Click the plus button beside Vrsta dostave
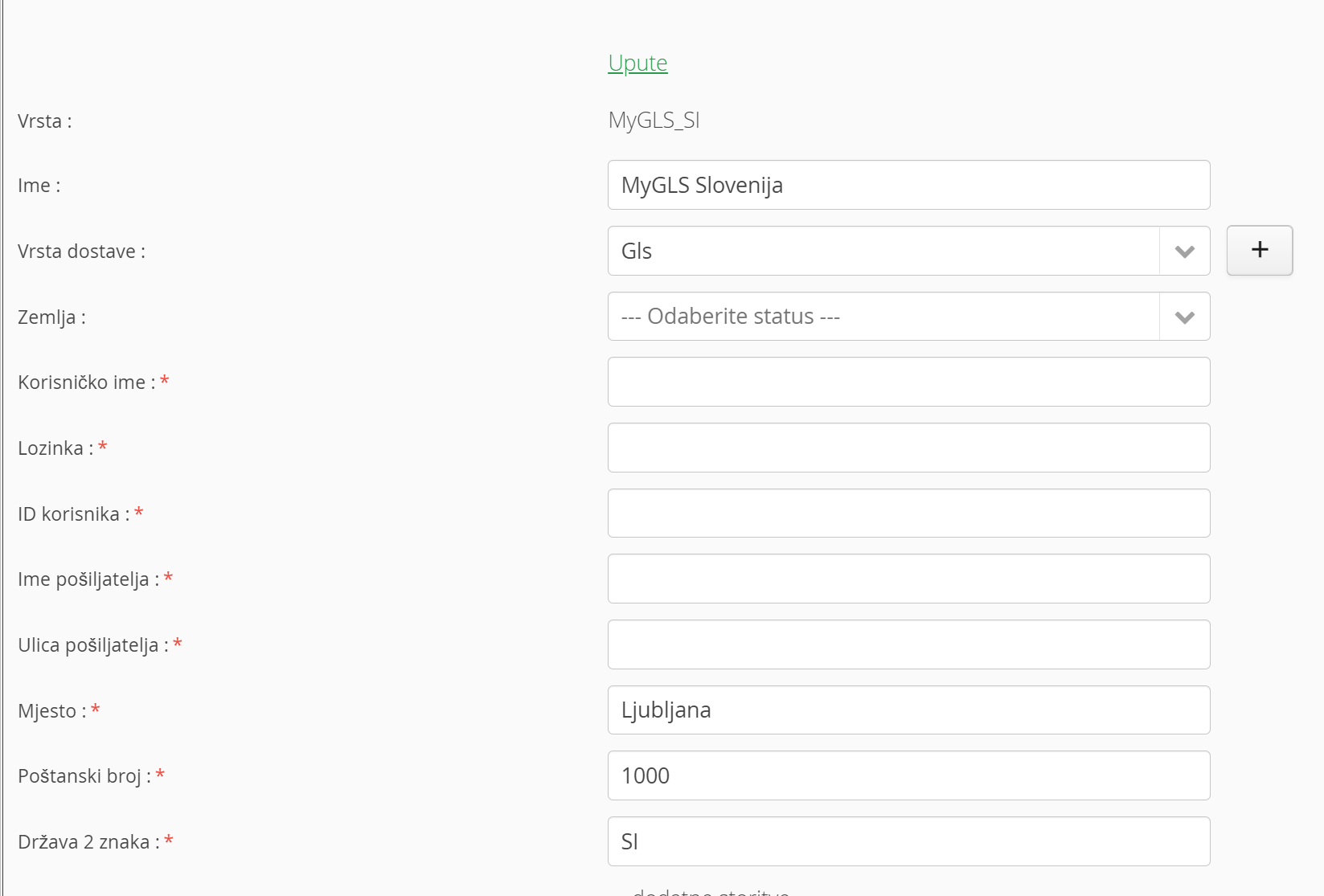Screen dimensions: 1324x896 [x=1260, y=250]
